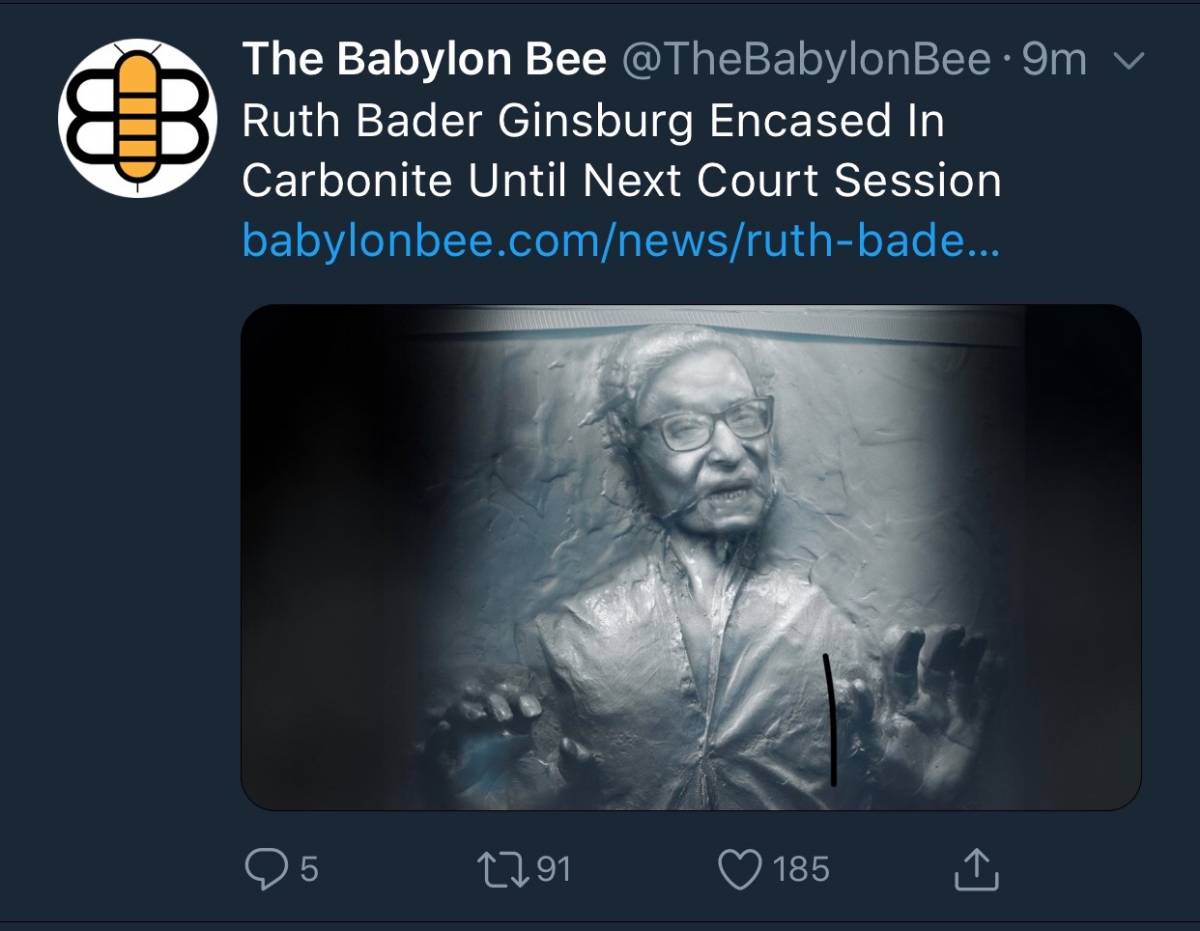Like the tweet with the heart icon

click(741, 868)
